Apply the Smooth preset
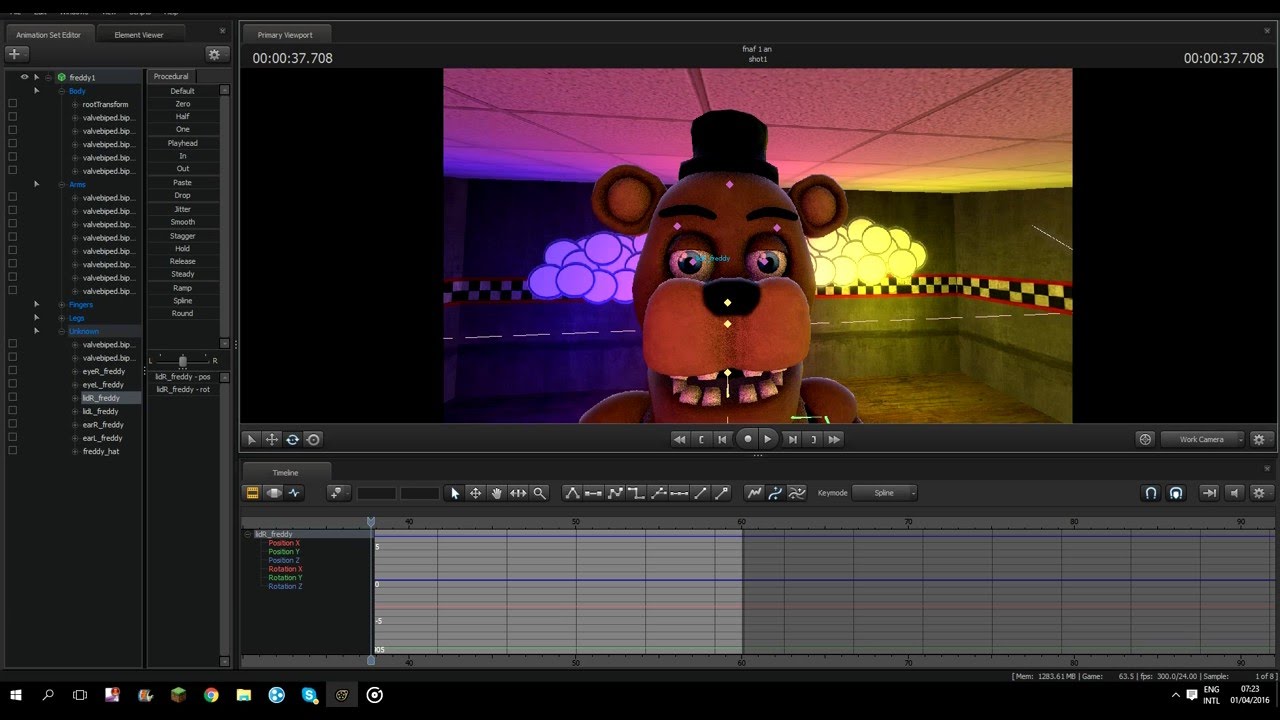 click(x=182, y=222)
